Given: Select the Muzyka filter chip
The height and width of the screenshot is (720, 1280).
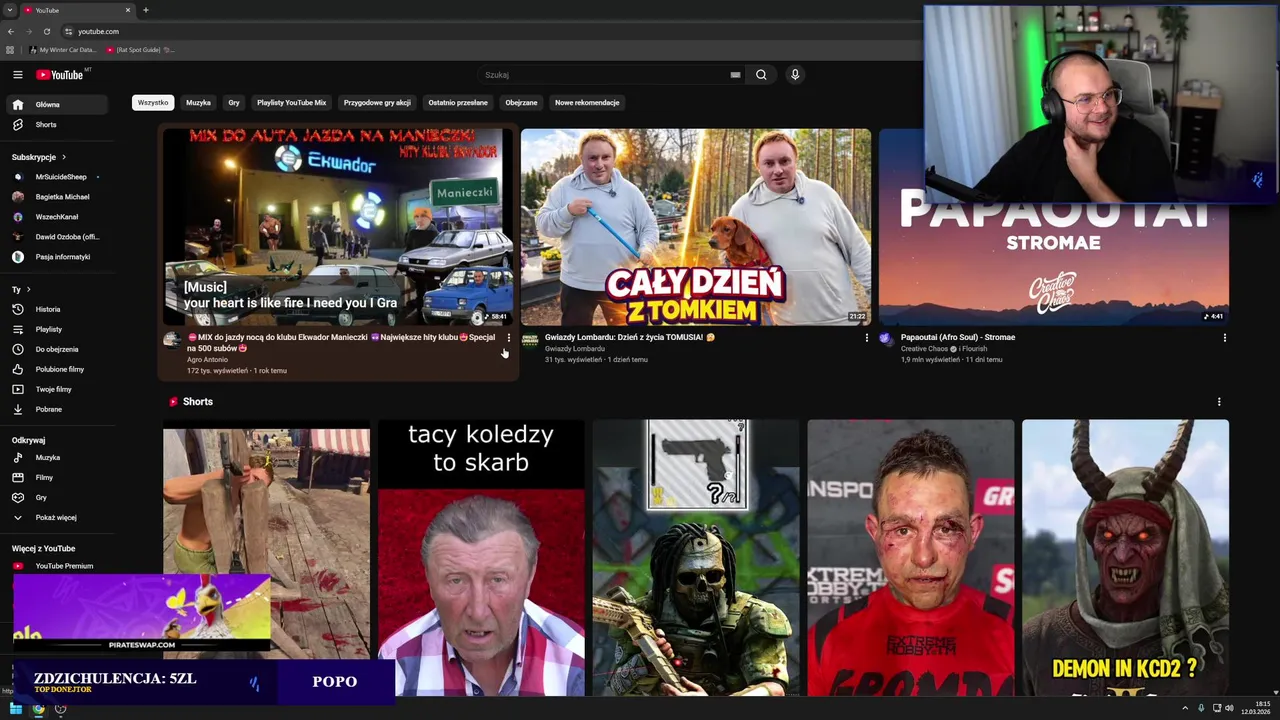Looking at the screenshot, I should 198,102.
